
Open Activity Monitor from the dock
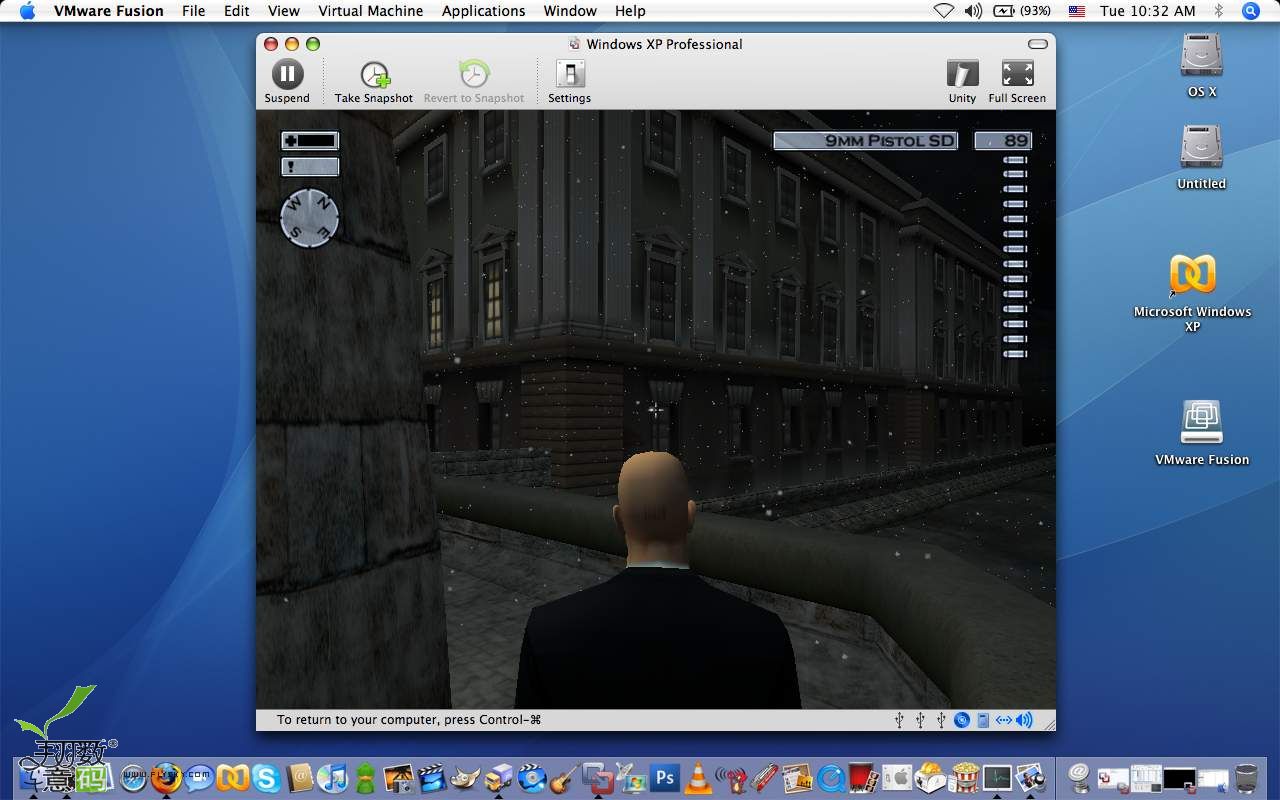(x=997, y=776)
